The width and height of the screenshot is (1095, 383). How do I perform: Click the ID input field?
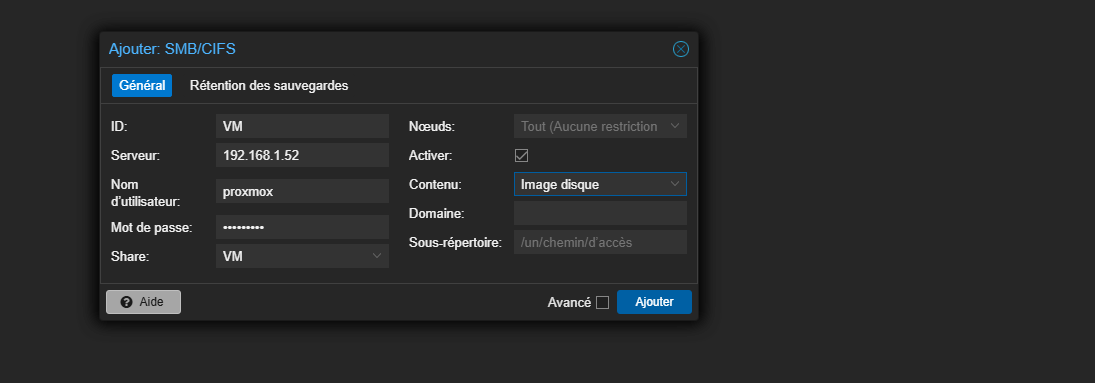[x=302, y=127]
